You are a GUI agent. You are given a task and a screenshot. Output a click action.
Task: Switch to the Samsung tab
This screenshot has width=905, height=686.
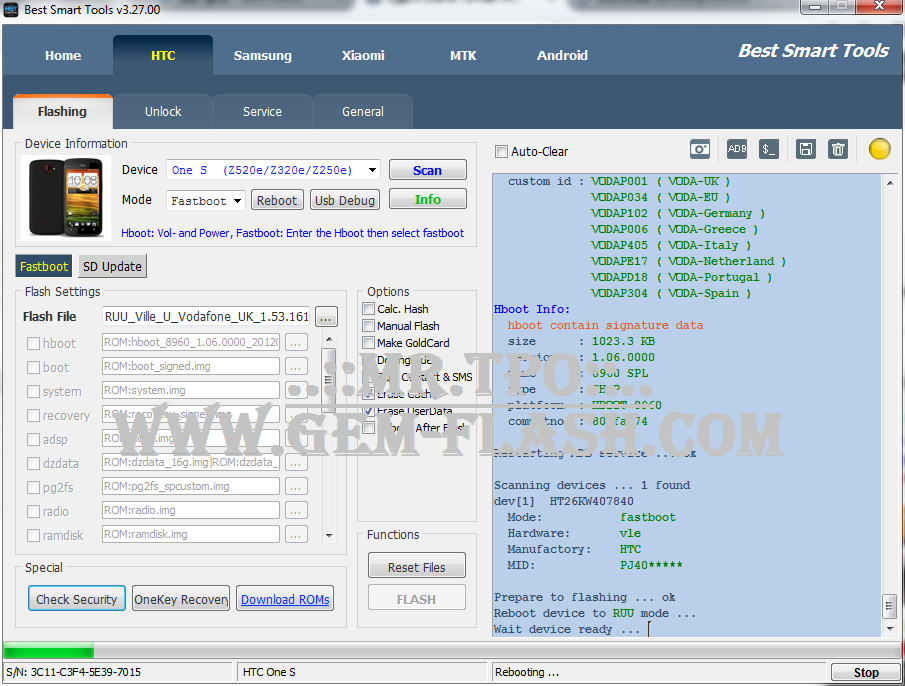263,55
